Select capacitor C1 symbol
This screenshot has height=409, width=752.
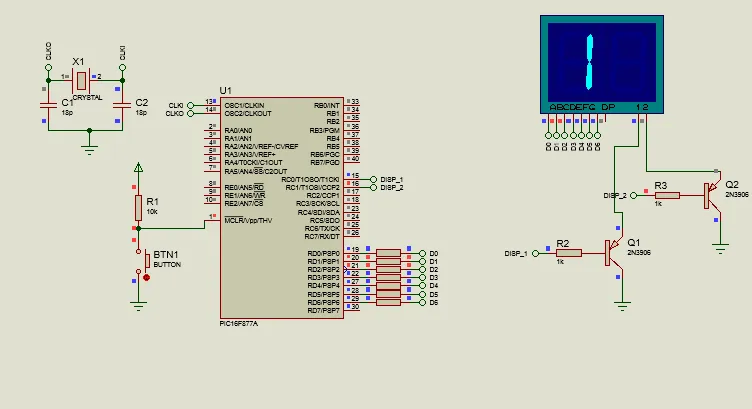pyautogui.click(x=48, y=105)
